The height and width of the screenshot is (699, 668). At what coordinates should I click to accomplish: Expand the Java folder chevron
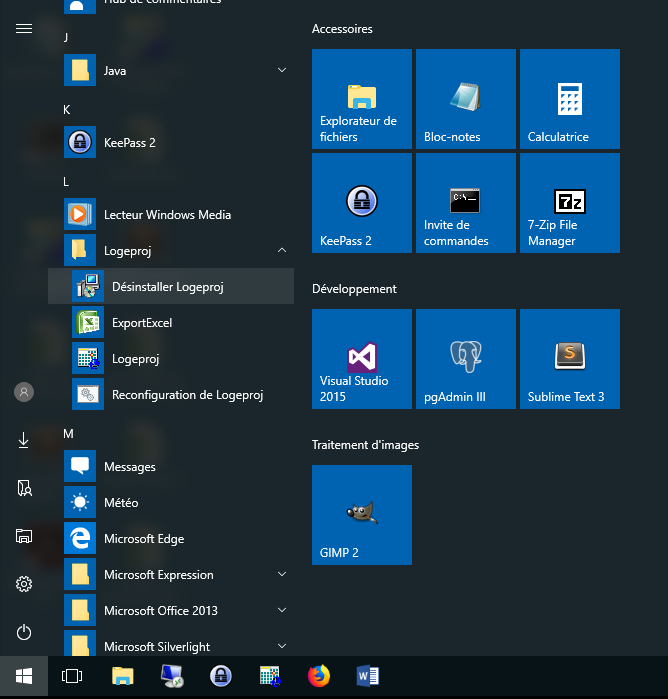282,70
